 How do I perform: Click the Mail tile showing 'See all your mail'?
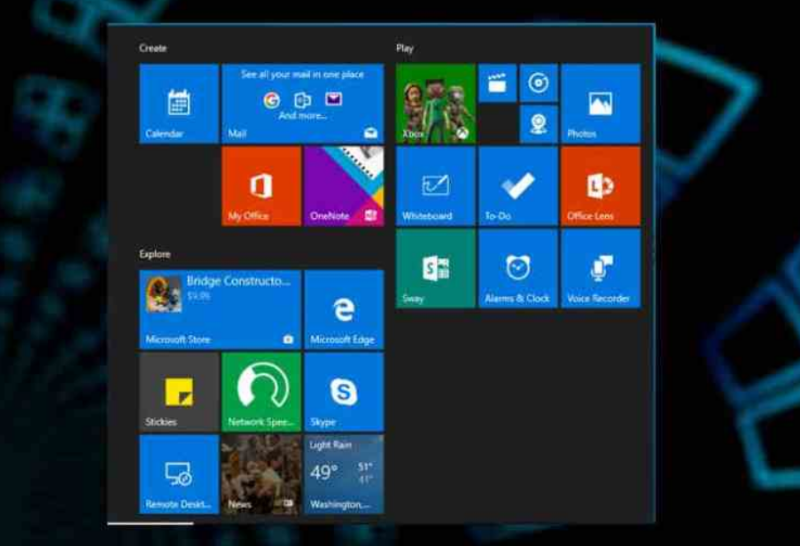(302, 103)
